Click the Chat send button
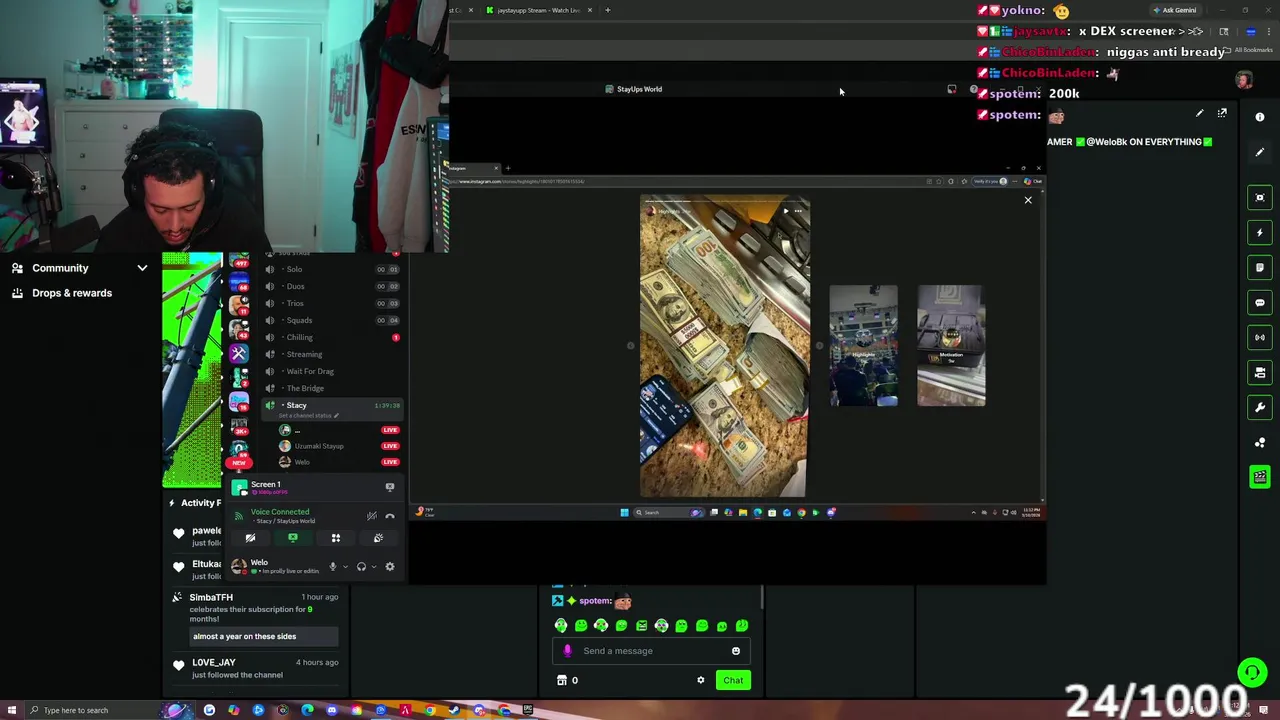1280x720 pixels. [x=733, y=680]
